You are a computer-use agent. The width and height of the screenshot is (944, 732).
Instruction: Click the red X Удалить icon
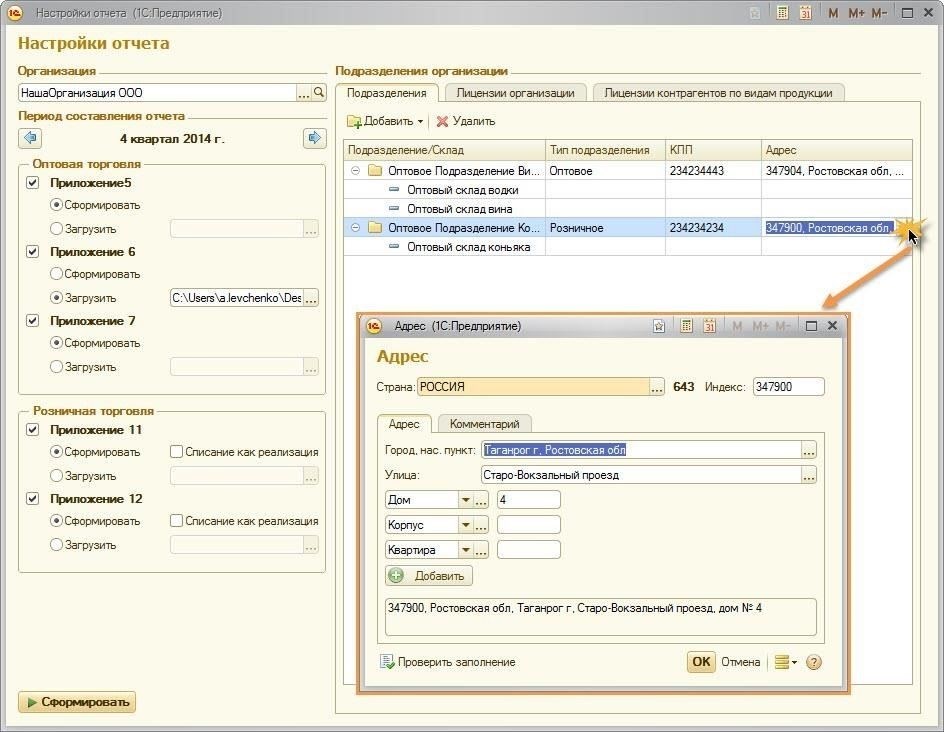(x=442, y=121)
